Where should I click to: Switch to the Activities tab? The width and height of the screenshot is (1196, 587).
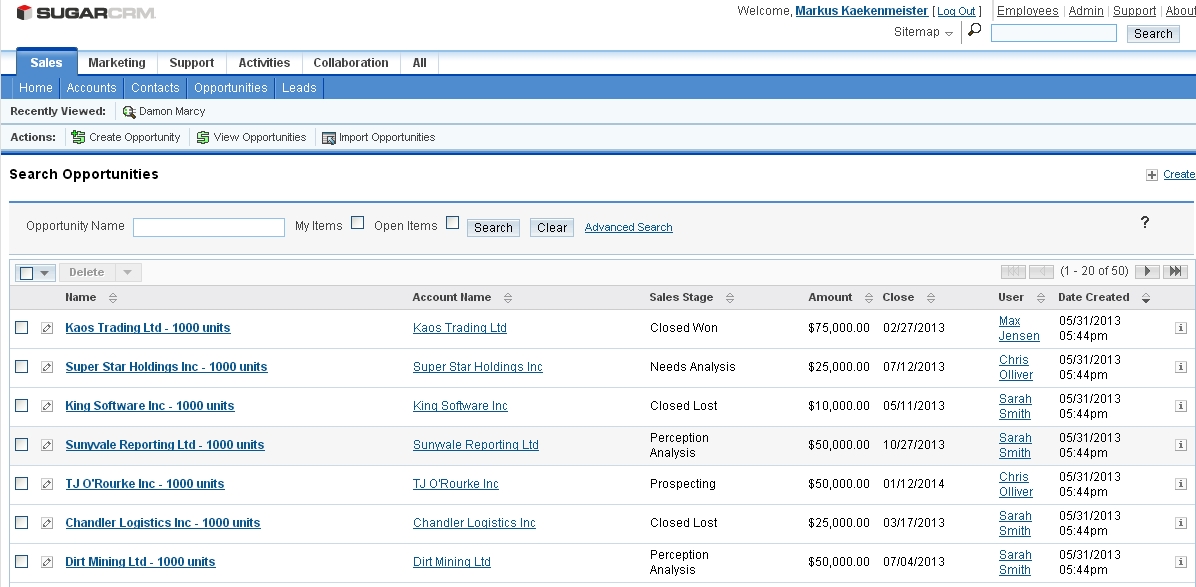tap(264, 63)
